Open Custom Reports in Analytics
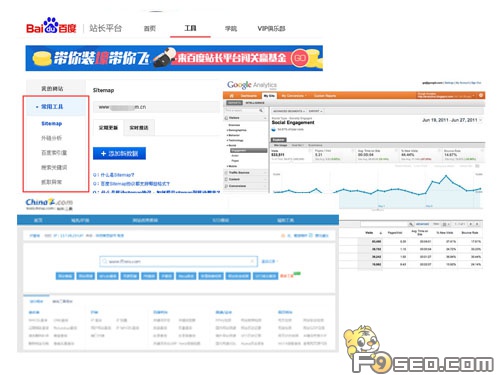 click(x=325, y=96)
